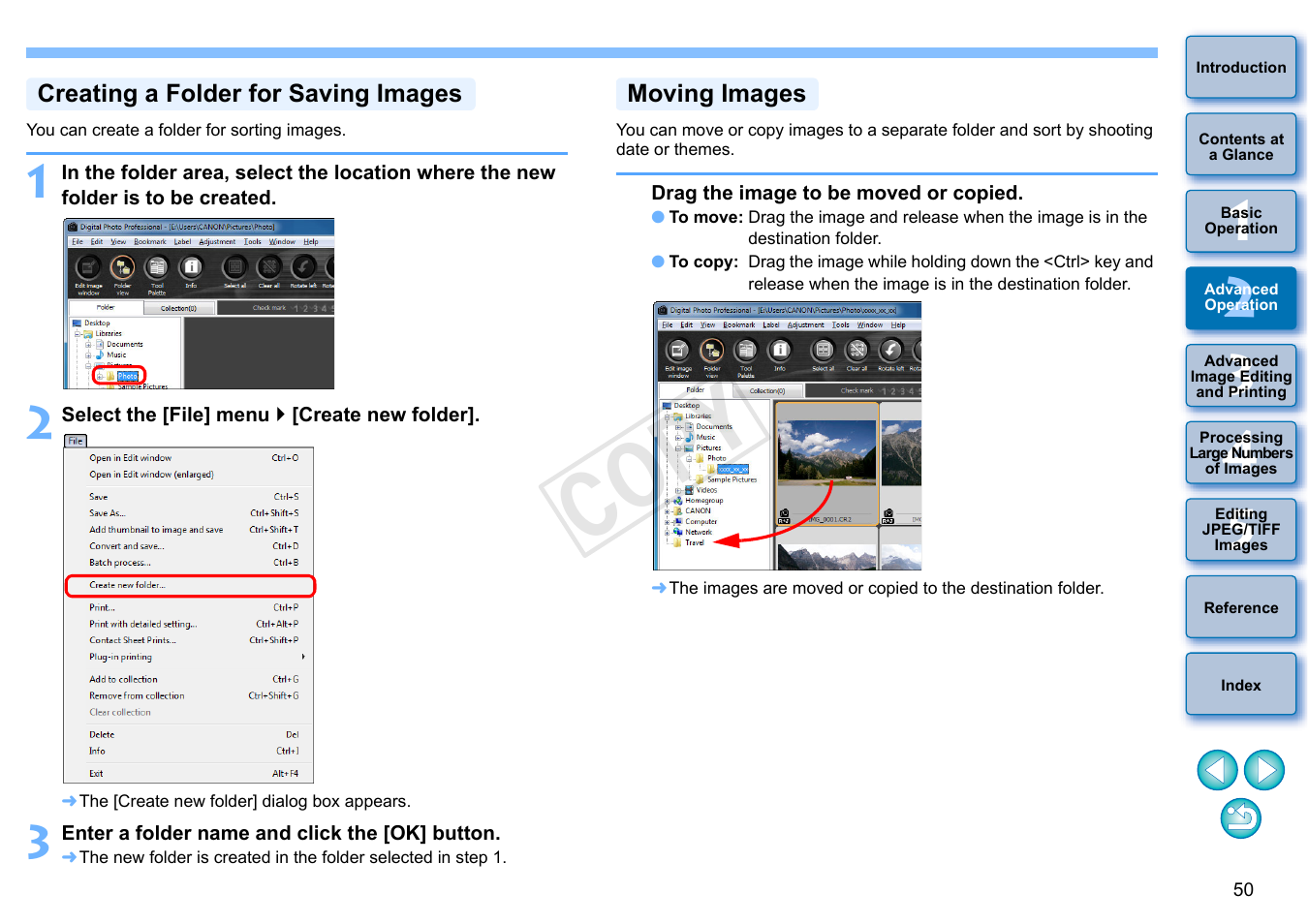Click Tool Palette icon in Moving Images screenshot
Viewport: 1308px width, 924px height.
[x=745, y=351]
